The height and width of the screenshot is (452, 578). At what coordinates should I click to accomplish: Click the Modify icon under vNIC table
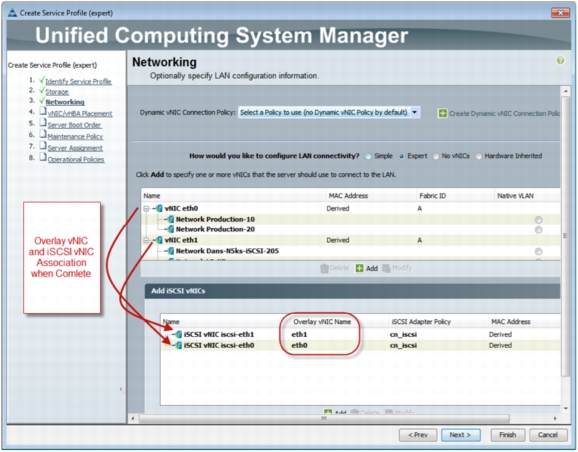(x=386, y=268)
